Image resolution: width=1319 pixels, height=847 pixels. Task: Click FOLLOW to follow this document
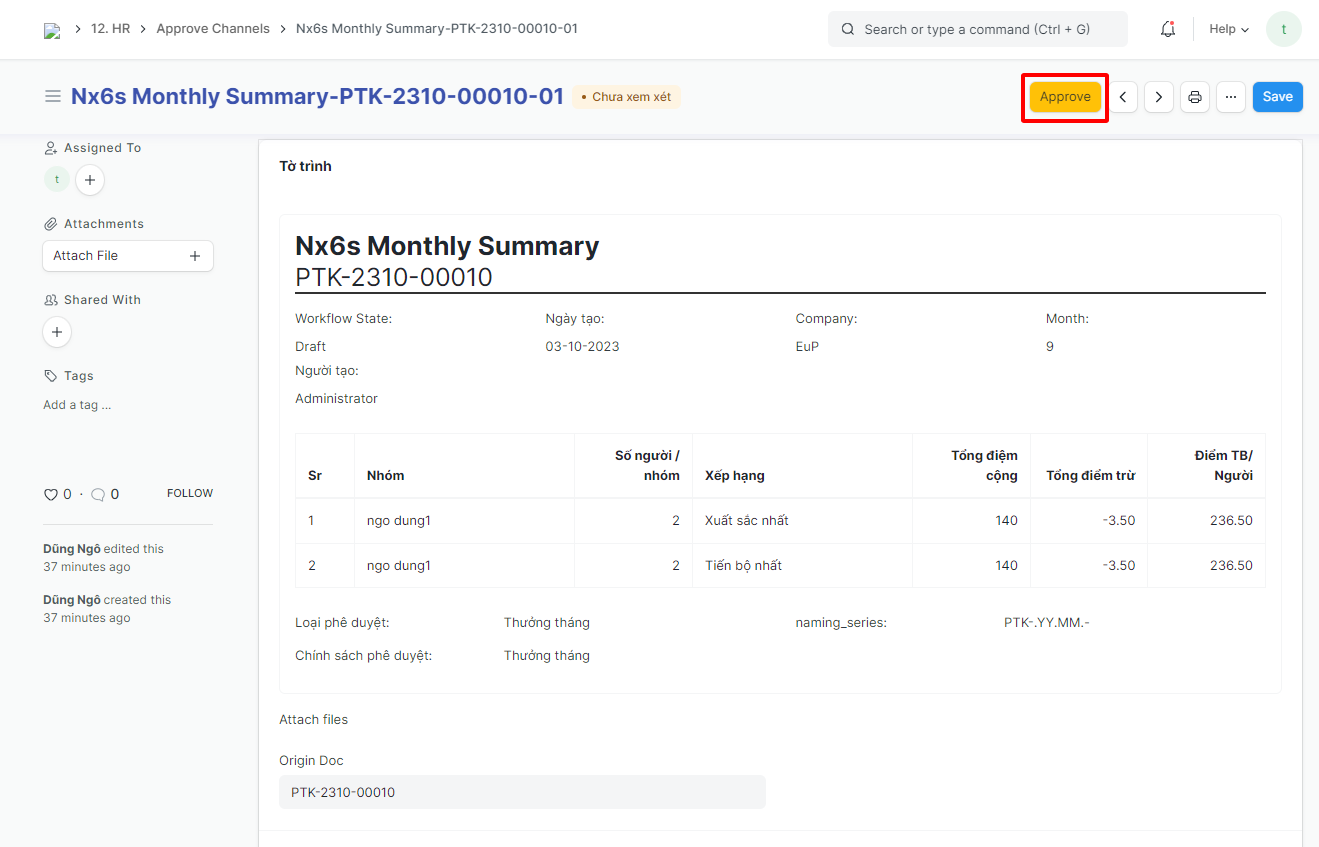tap(190, 493)
